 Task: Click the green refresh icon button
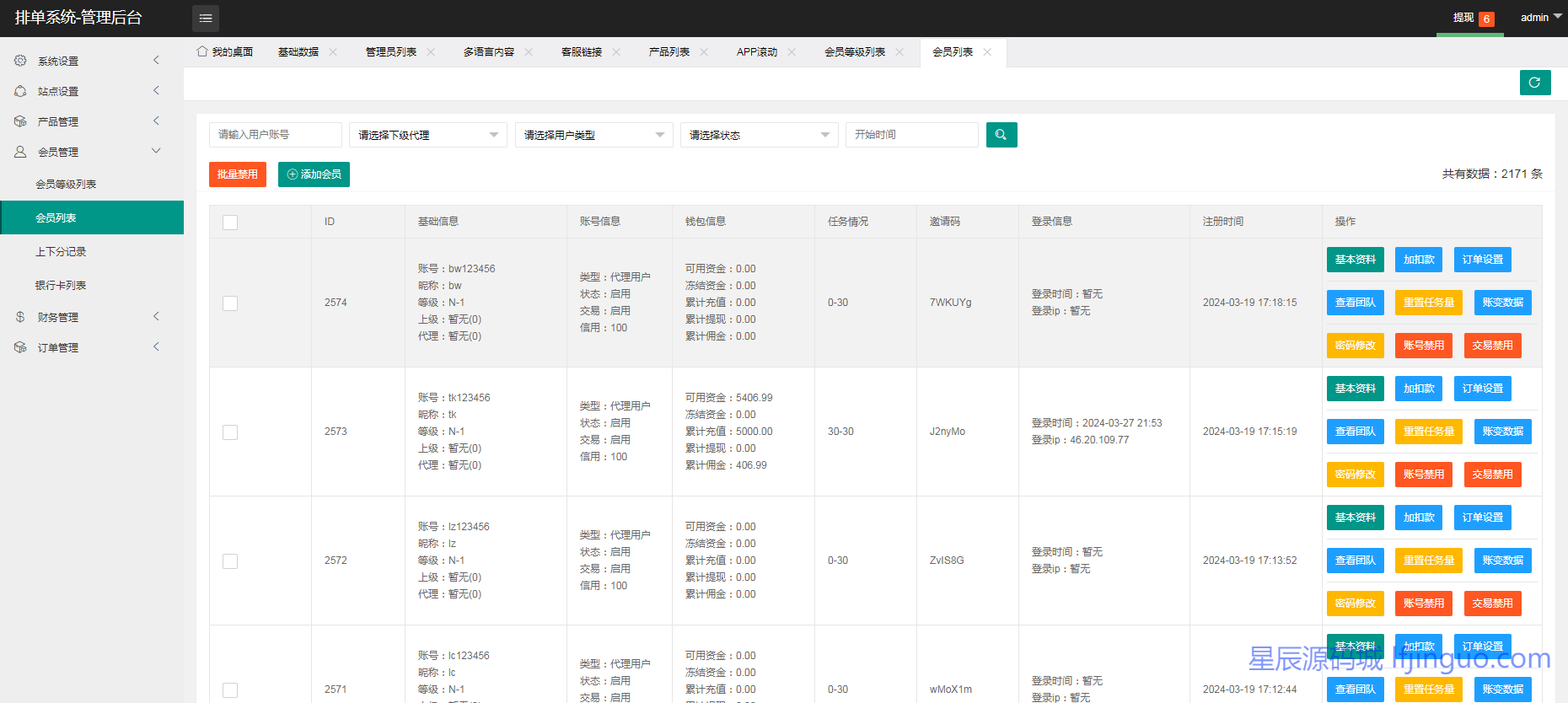point(1534,83)
